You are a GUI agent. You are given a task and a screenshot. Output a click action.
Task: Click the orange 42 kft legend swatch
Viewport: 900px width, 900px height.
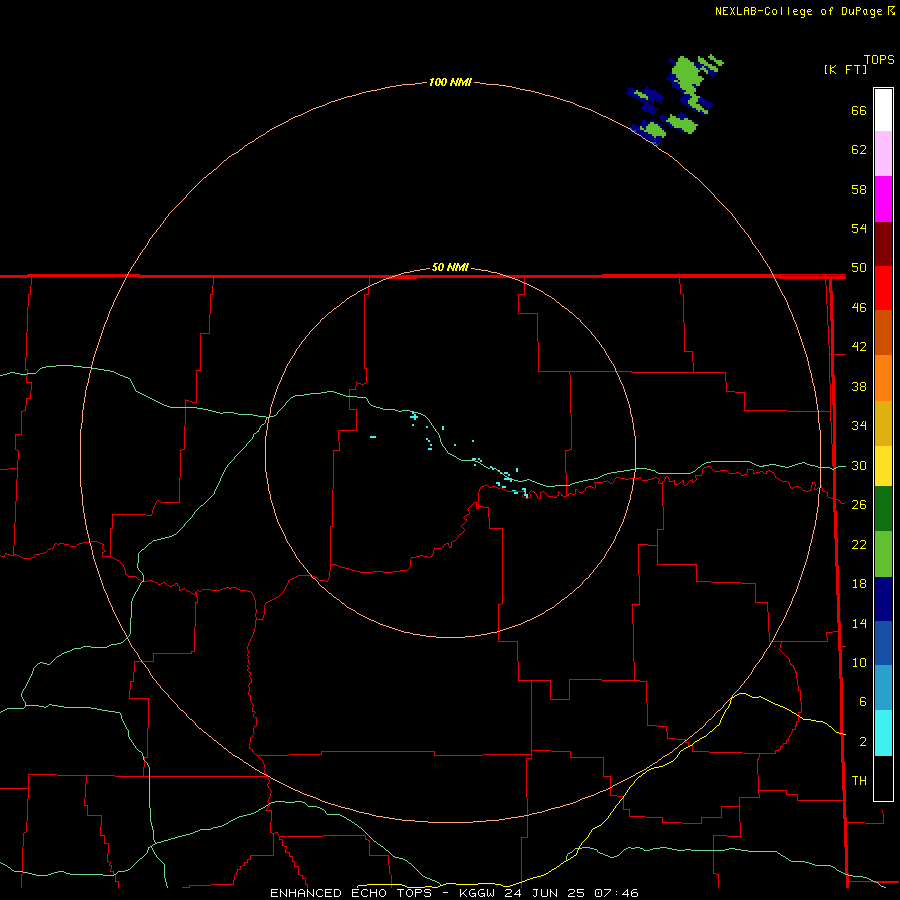[883, 378]
